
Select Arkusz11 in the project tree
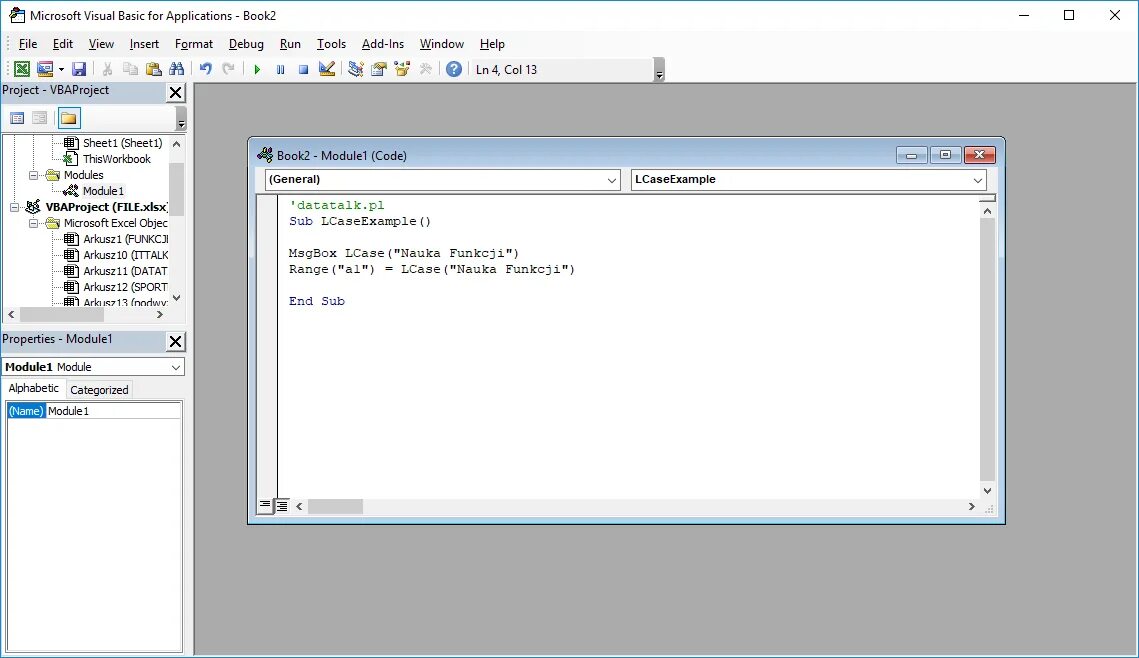point(125,271)
